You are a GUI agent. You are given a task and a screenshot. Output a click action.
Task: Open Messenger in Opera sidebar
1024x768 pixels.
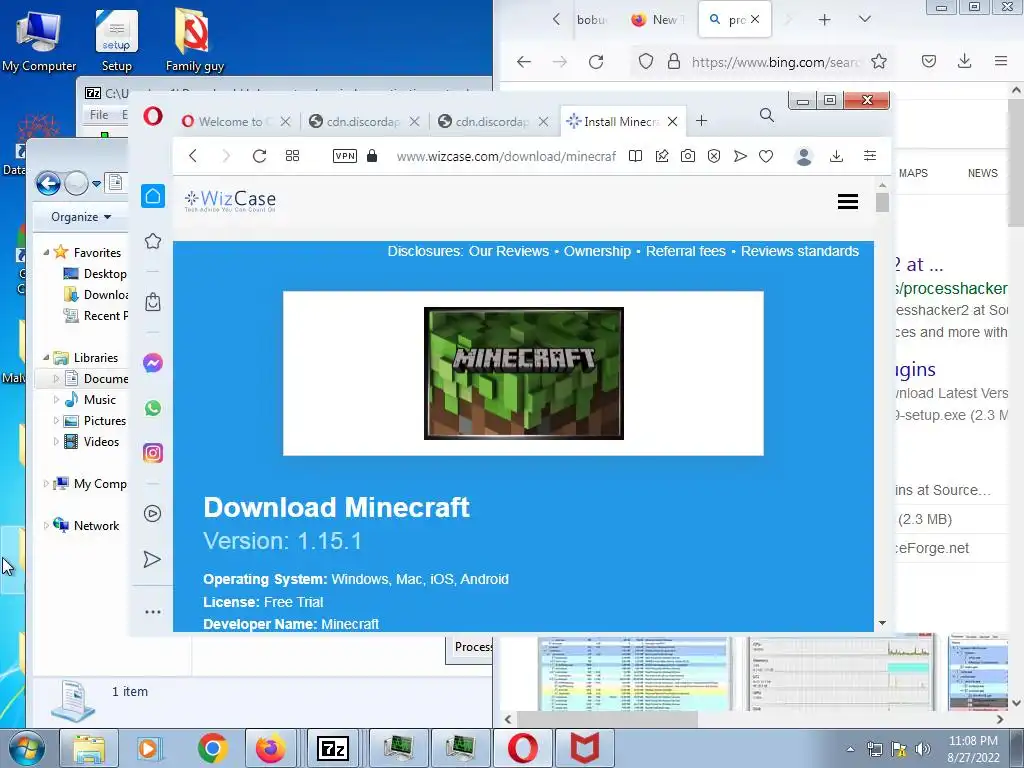pyautogui.click(x=153, y=362)
